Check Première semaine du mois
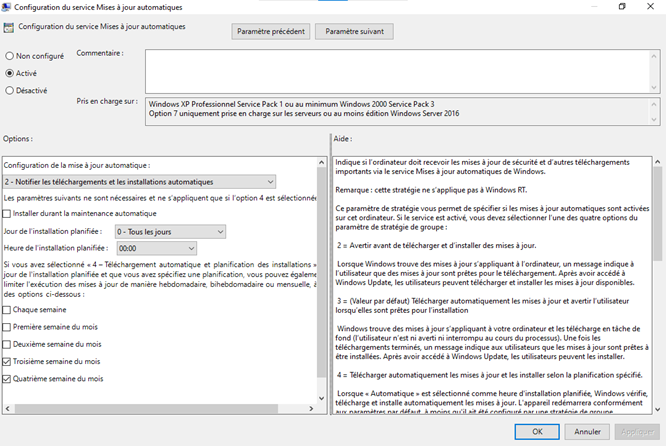 [x=6, y=327]
